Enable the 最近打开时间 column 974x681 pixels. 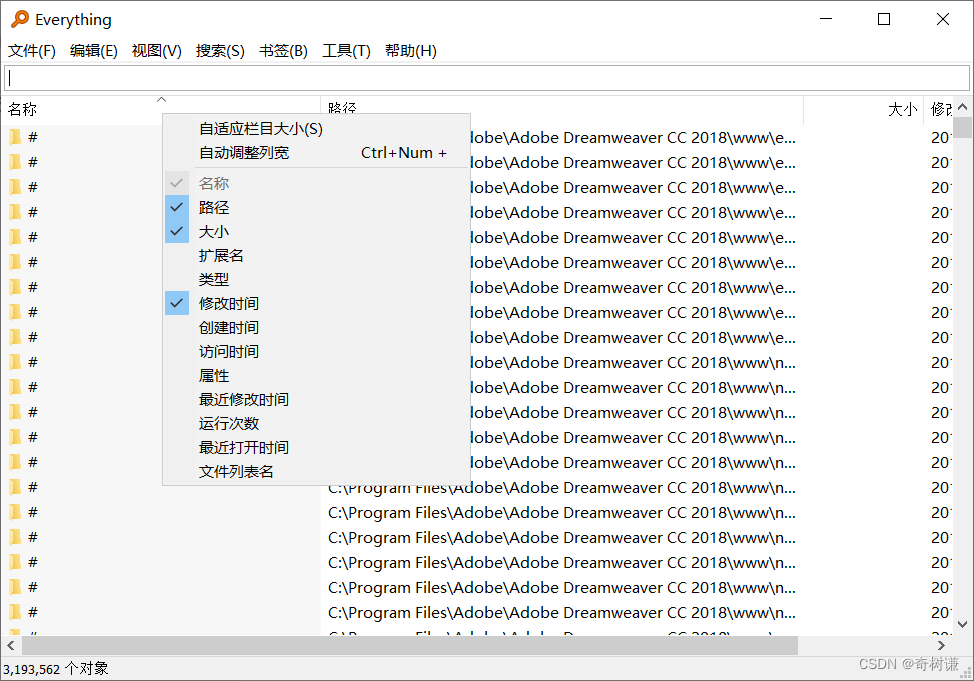(x=316, y=447)
